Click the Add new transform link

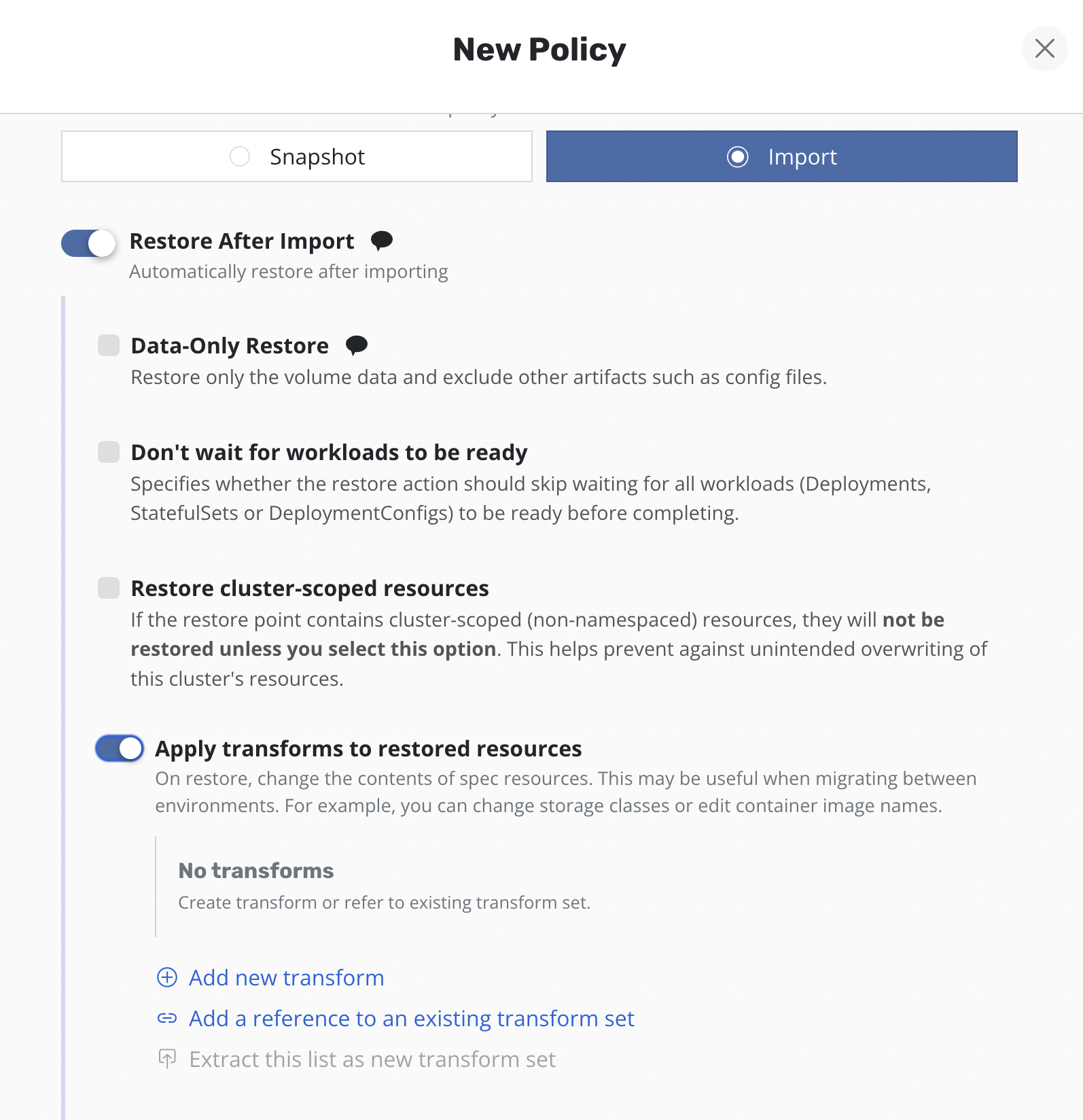coord(286,977)
